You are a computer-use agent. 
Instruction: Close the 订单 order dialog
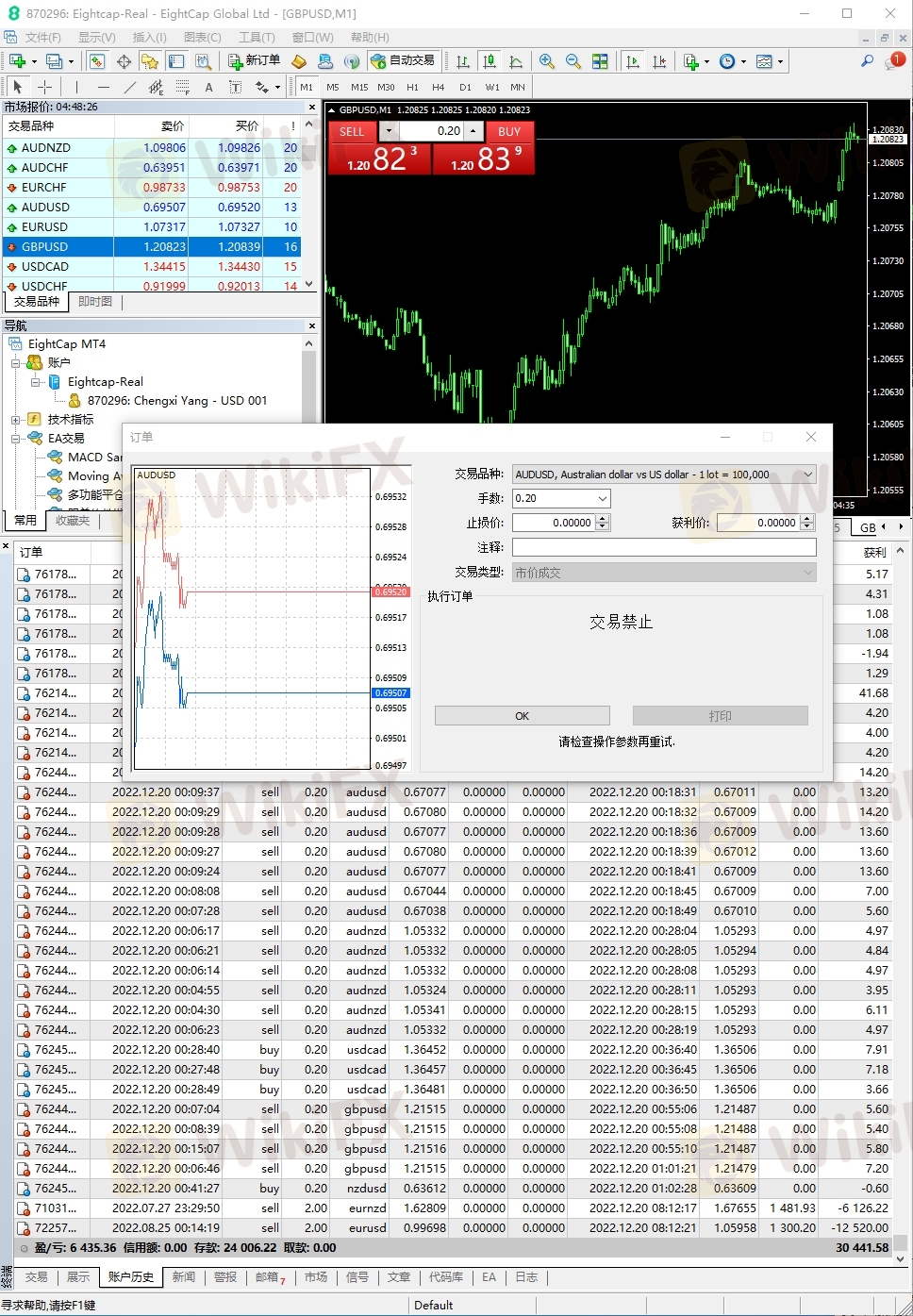coord(811,437)
